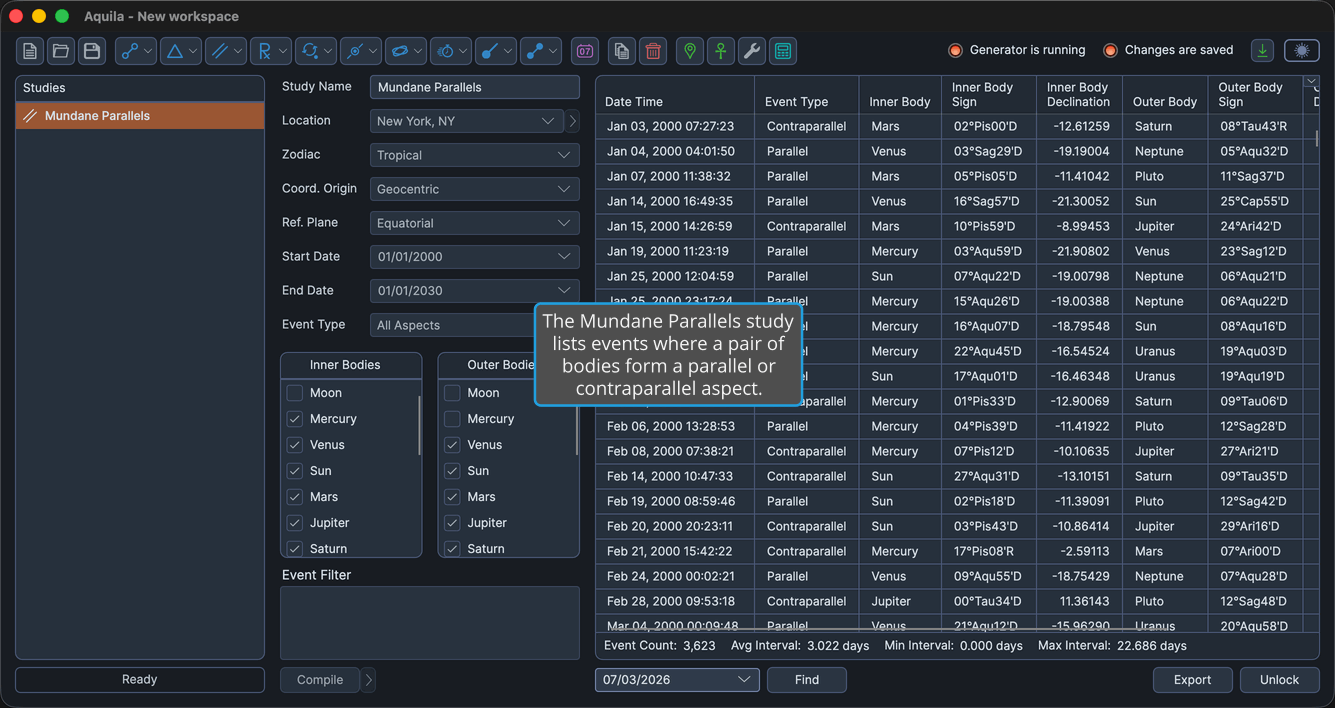Image resolution: width=1335 pixels, height=708 pixels.
Task: Check Mercury in Outer Bodies list
Action: [452, 419]
